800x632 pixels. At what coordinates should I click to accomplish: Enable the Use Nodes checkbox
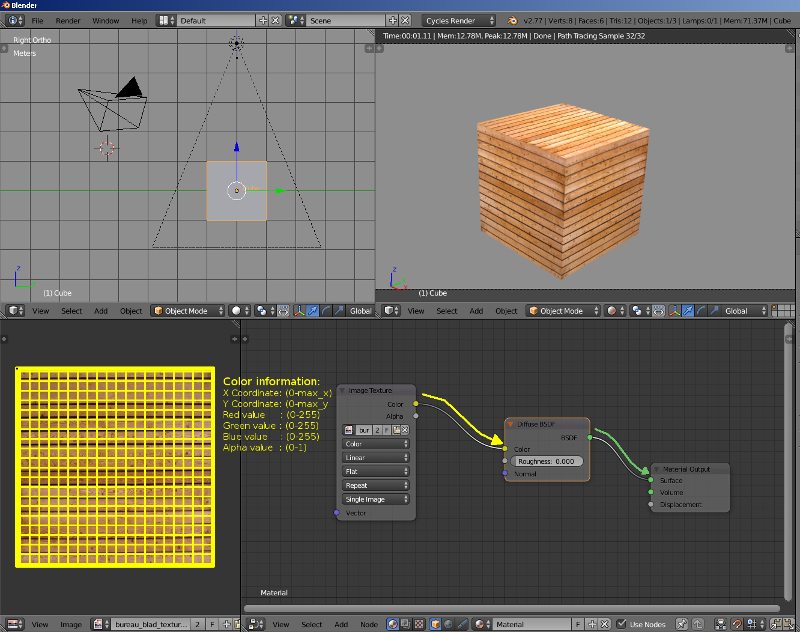tap(622, 624)
